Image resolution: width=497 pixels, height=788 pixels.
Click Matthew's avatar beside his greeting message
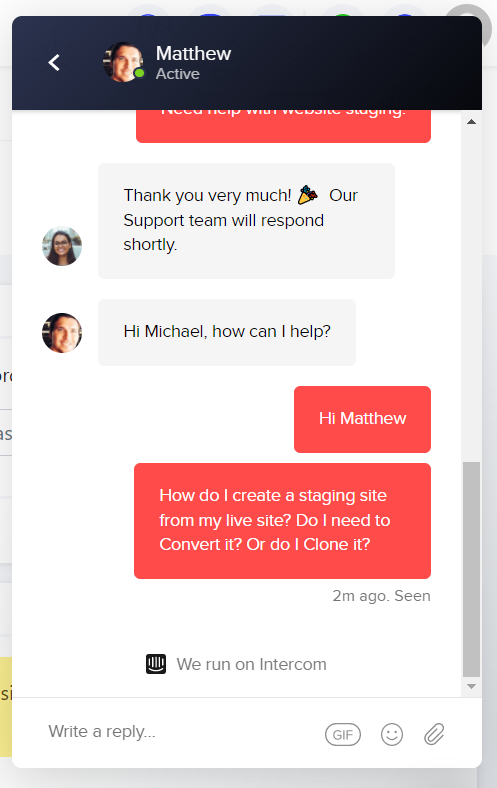point(62,333)
